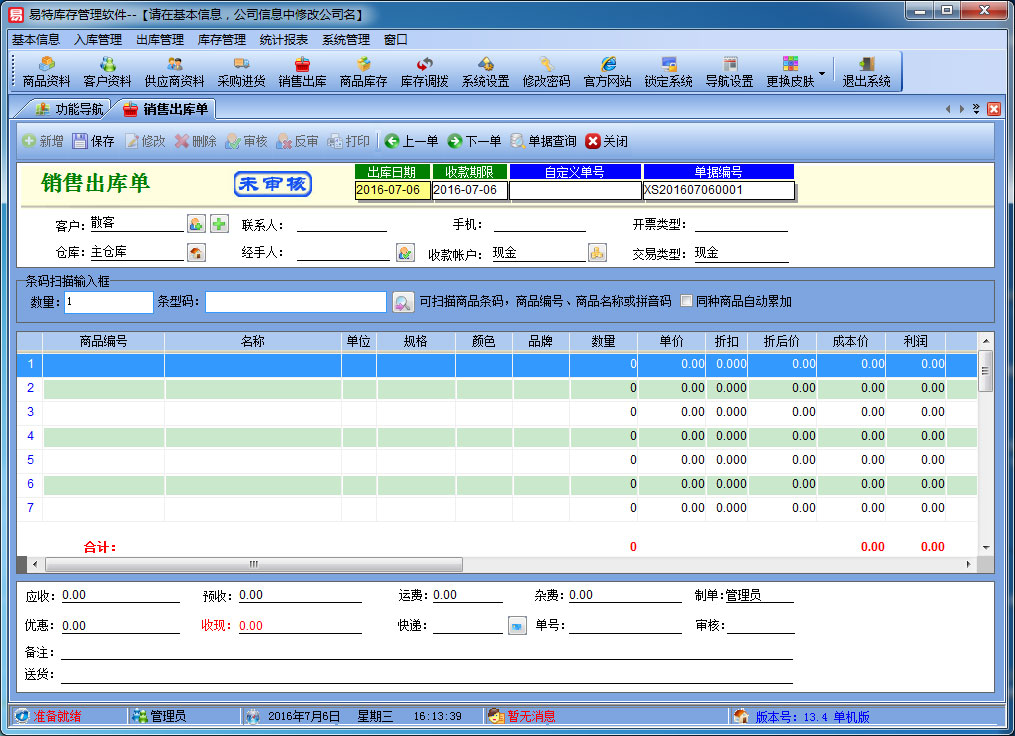Click 单据查询 button
This screenshot has width=1015, height=736.
point(543,142)
